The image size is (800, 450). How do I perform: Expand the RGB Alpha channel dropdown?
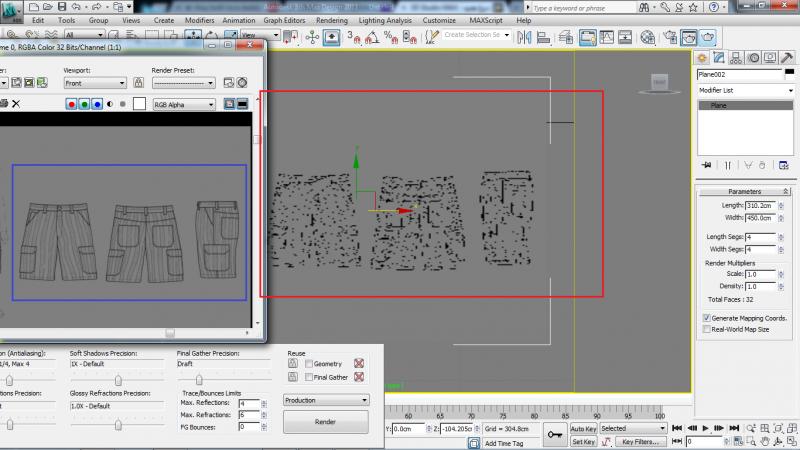183,104
